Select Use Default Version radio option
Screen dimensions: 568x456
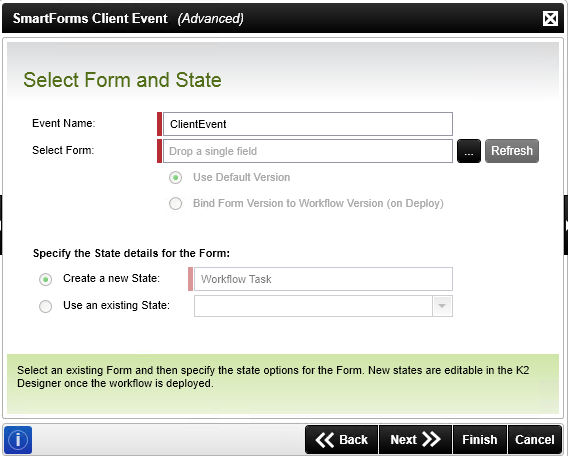176,177
